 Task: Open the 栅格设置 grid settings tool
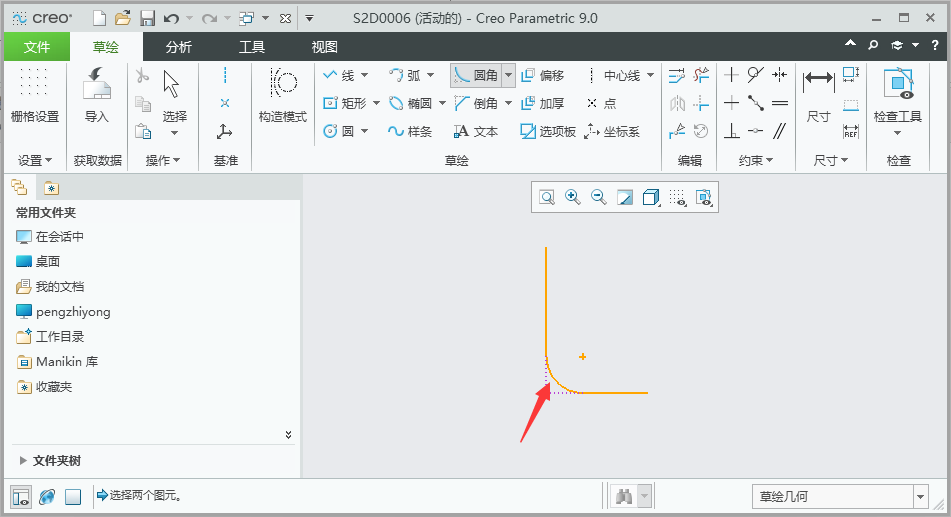35,95
